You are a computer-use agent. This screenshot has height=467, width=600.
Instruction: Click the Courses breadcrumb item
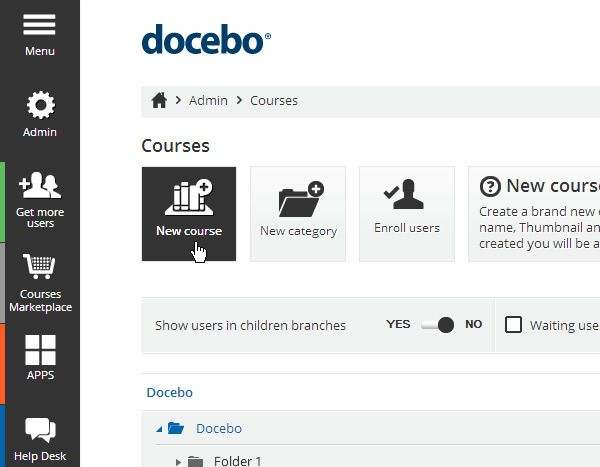pyautogui.click(x=274, y=101)
